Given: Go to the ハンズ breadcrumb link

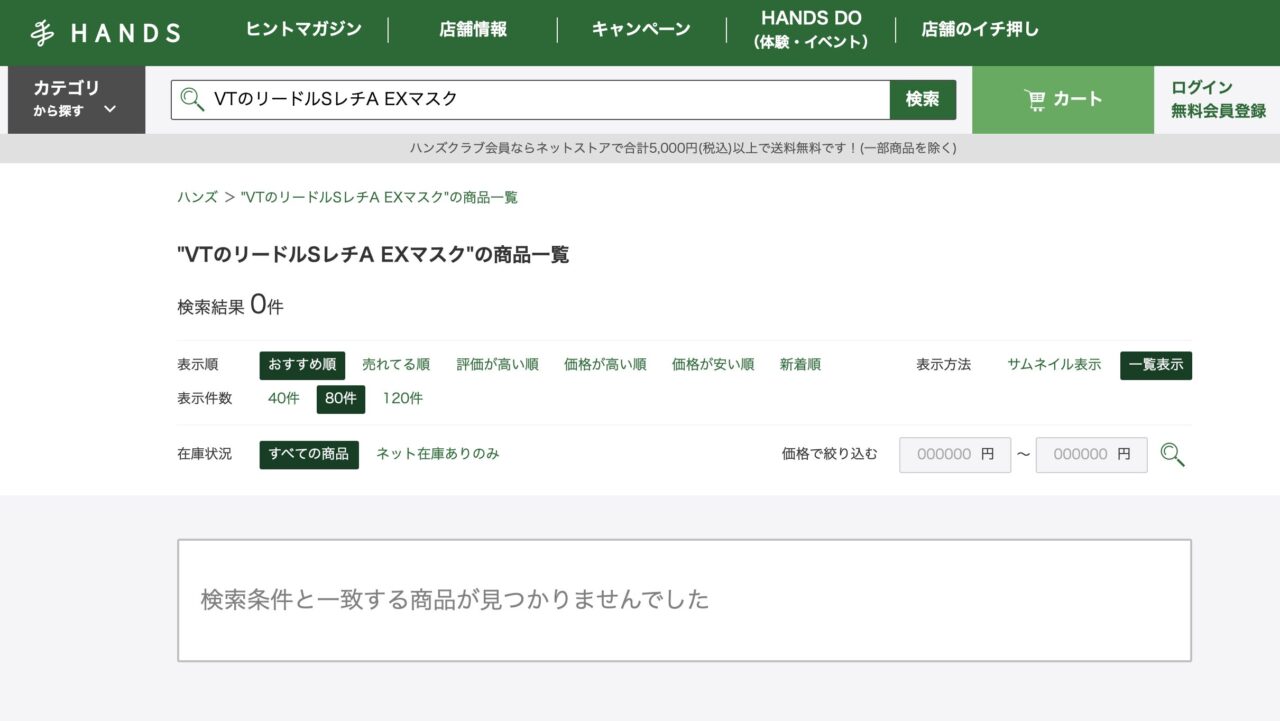Looking at the screenshot, I should (x=197, y=197).
